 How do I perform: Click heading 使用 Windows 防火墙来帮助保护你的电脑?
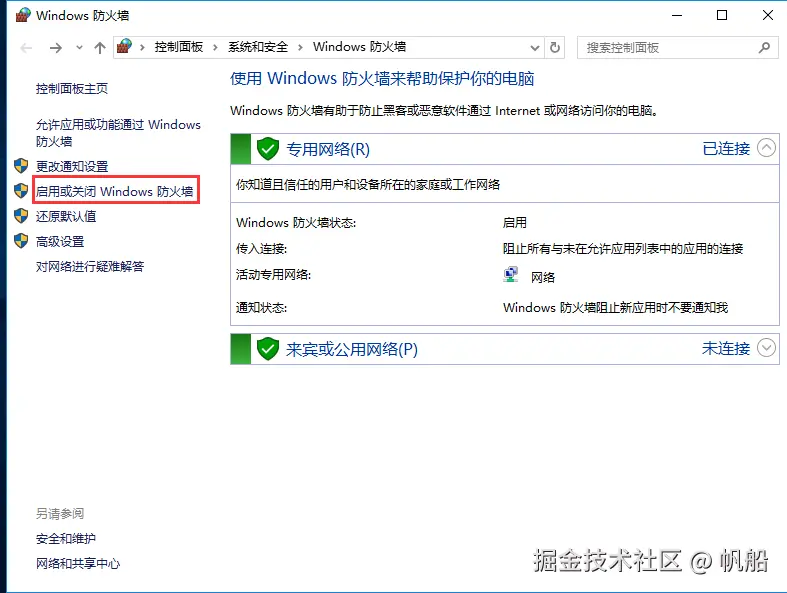(382, 78)
